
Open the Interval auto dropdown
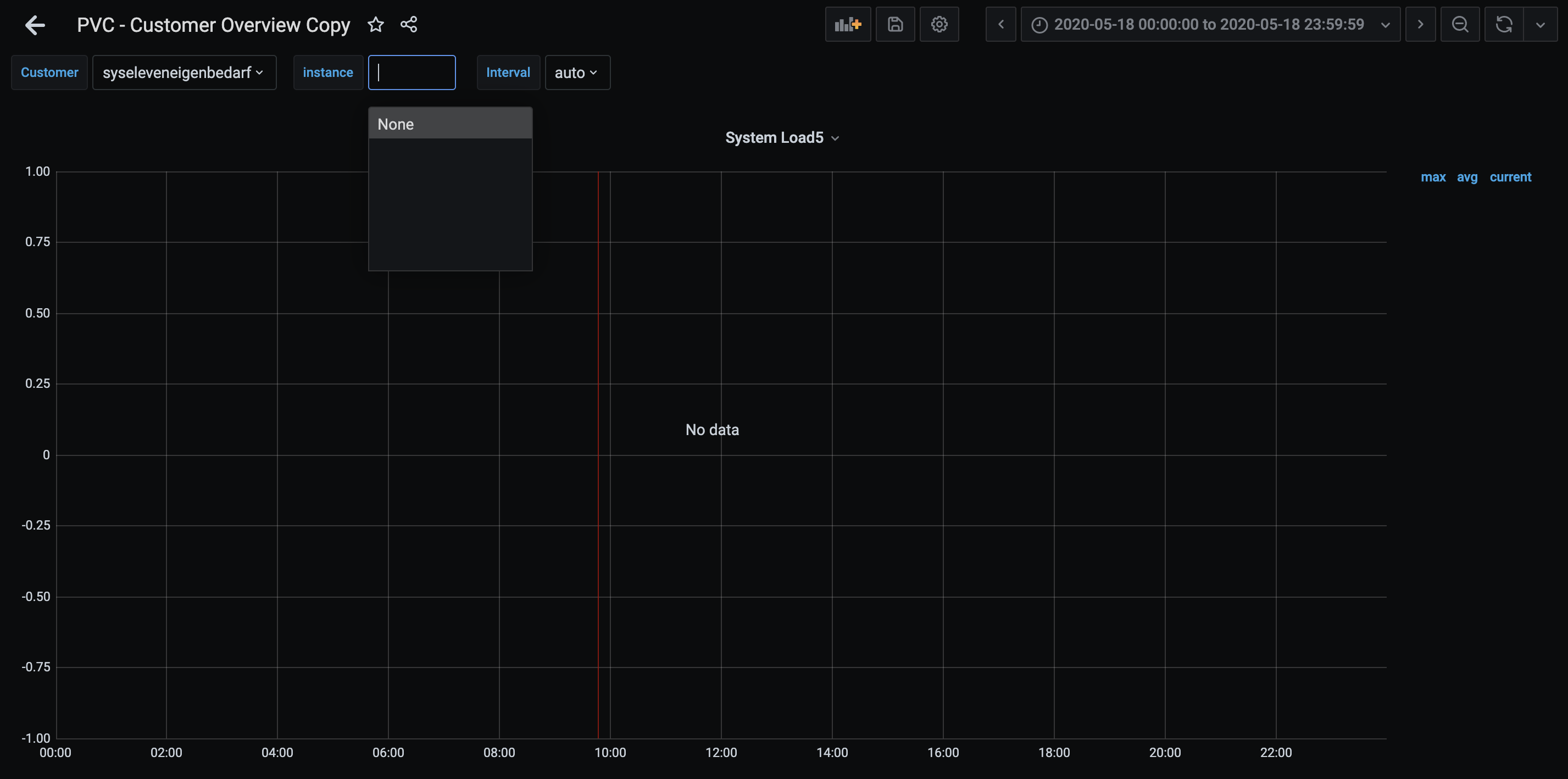tap(576, 73)
